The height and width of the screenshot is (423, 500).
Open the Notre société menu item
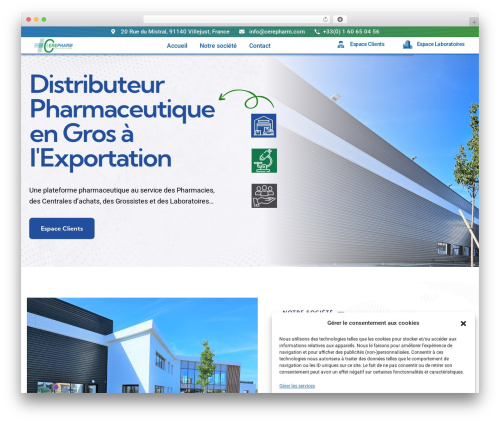pyautogui.click(x=218, y=46)
